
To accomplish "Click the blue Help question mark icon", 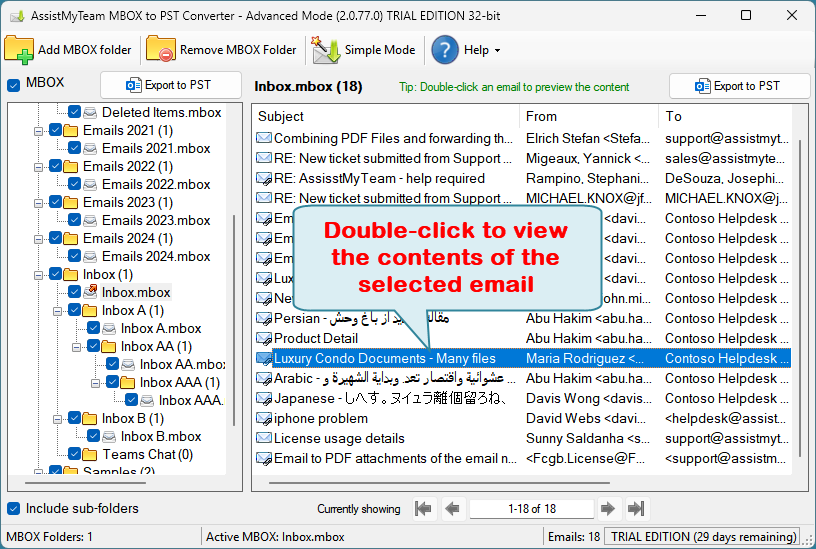I will [445, 50].
